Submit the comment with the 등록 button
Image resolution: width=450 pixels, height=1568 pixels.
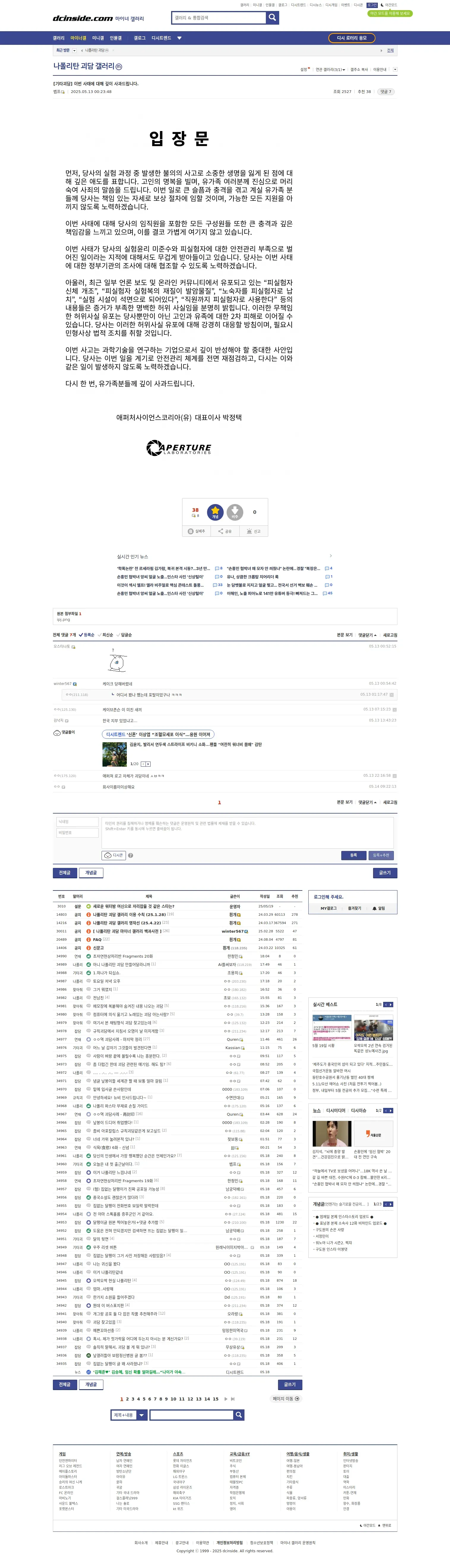[354, 855]
